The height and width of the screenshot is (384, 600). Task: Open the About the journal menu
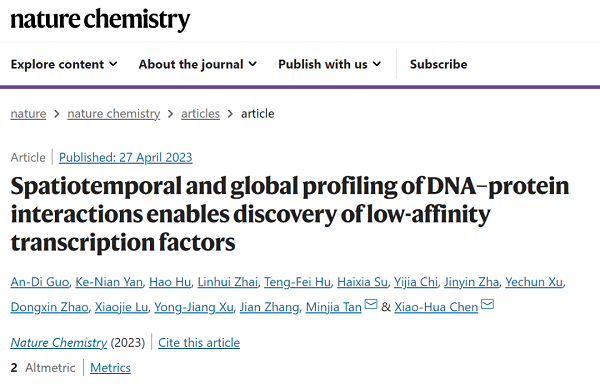click(x=197, y=64)
